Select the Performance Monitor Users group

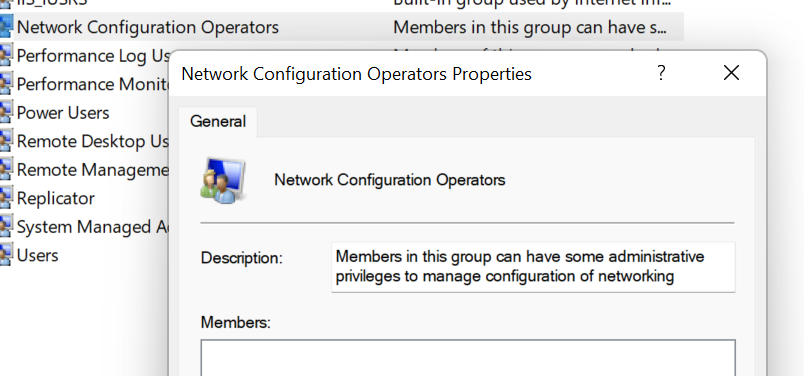coord(93,84)
